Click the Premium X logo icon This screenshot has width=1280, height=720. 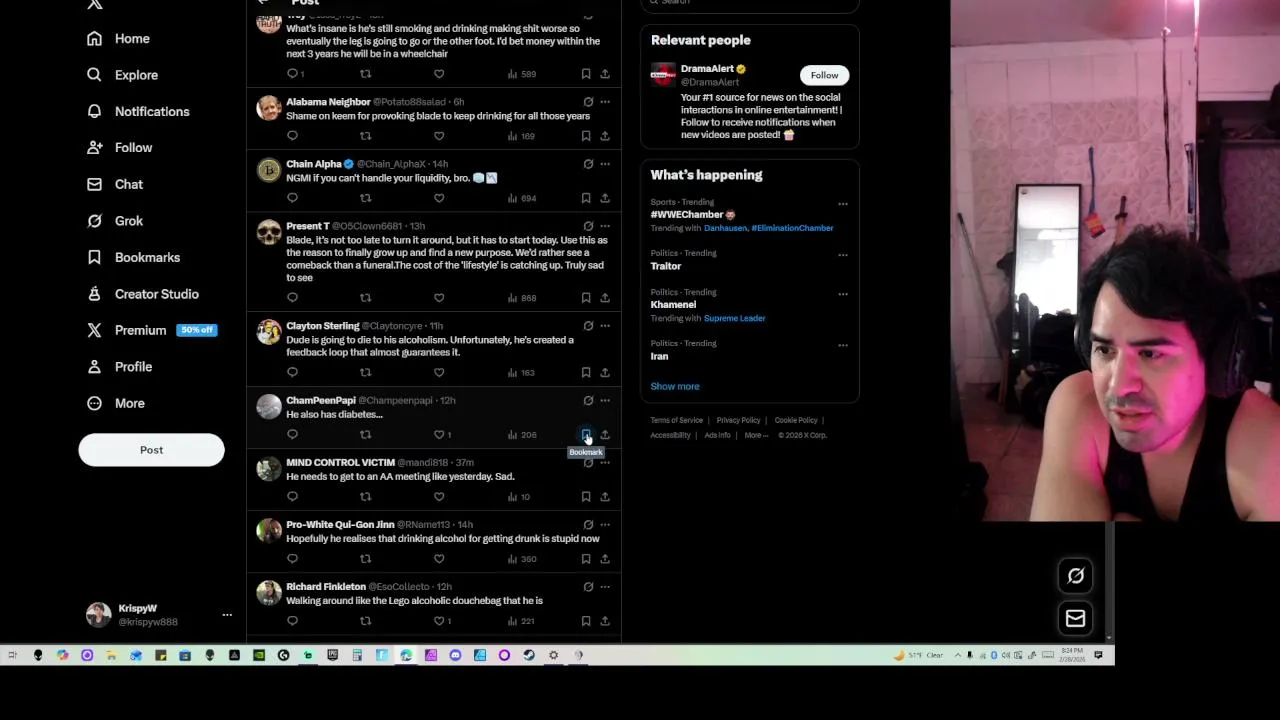[x=94, y=330]
